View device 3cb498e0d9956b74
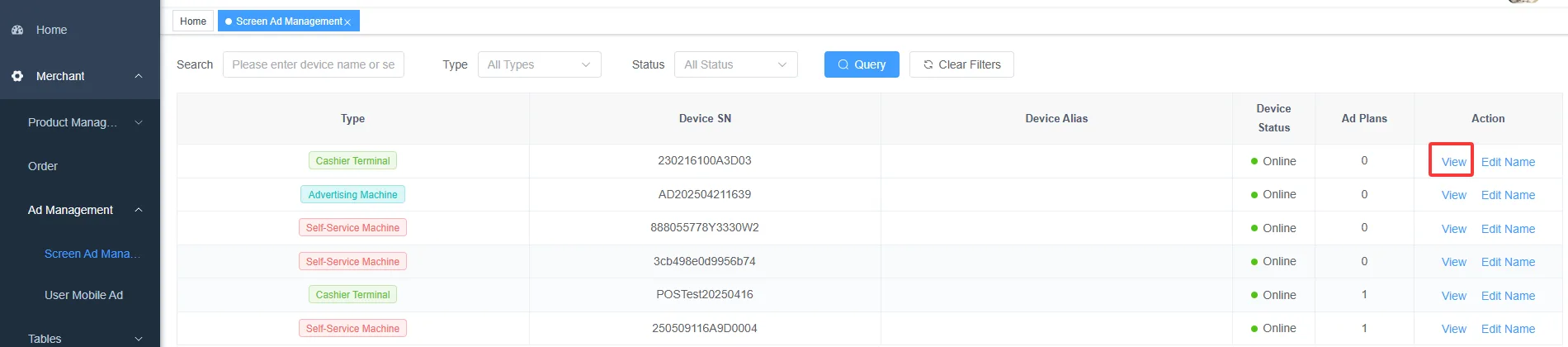Screen dimensions: 1568x347 pyautogui.click(x=1453, y=262)
